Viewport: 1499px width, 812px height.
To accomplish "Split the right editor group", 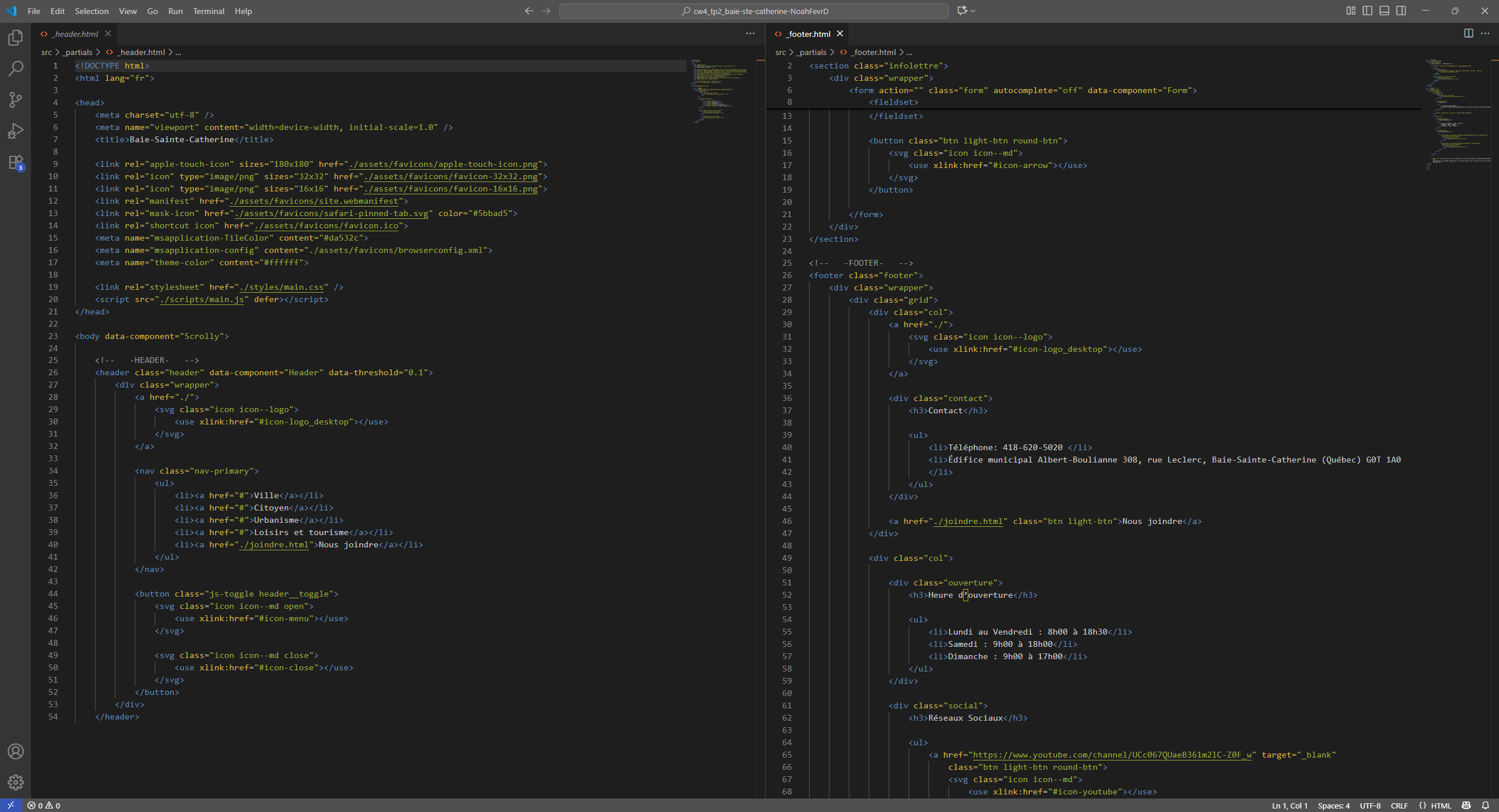I will pos(1468,33).
